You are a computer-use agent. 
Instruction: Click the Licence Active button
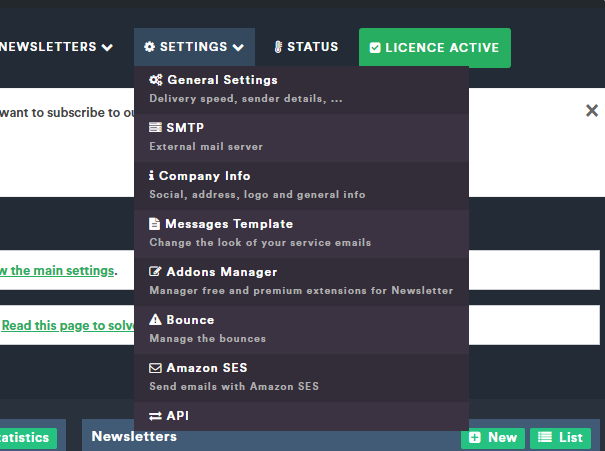[x=434, y=48]
